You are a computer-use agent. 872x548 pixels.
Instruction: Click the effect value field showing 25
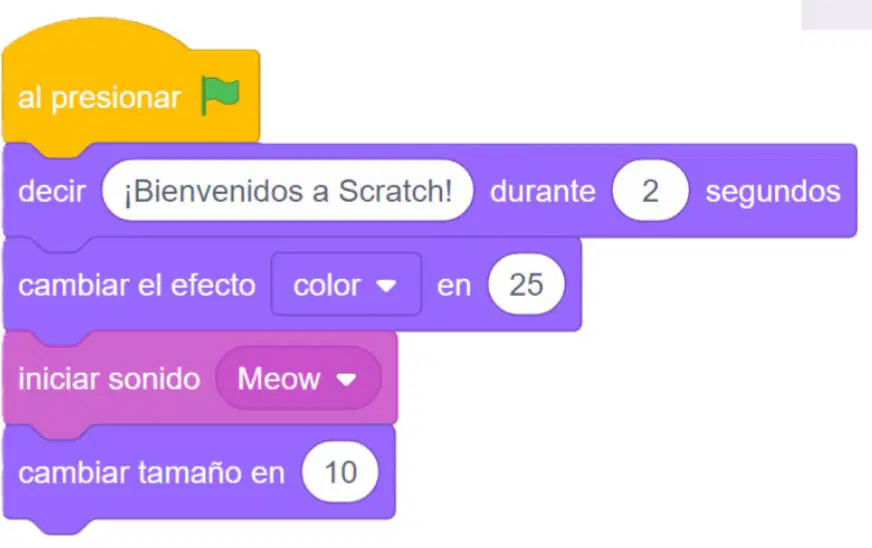point(526,284)
